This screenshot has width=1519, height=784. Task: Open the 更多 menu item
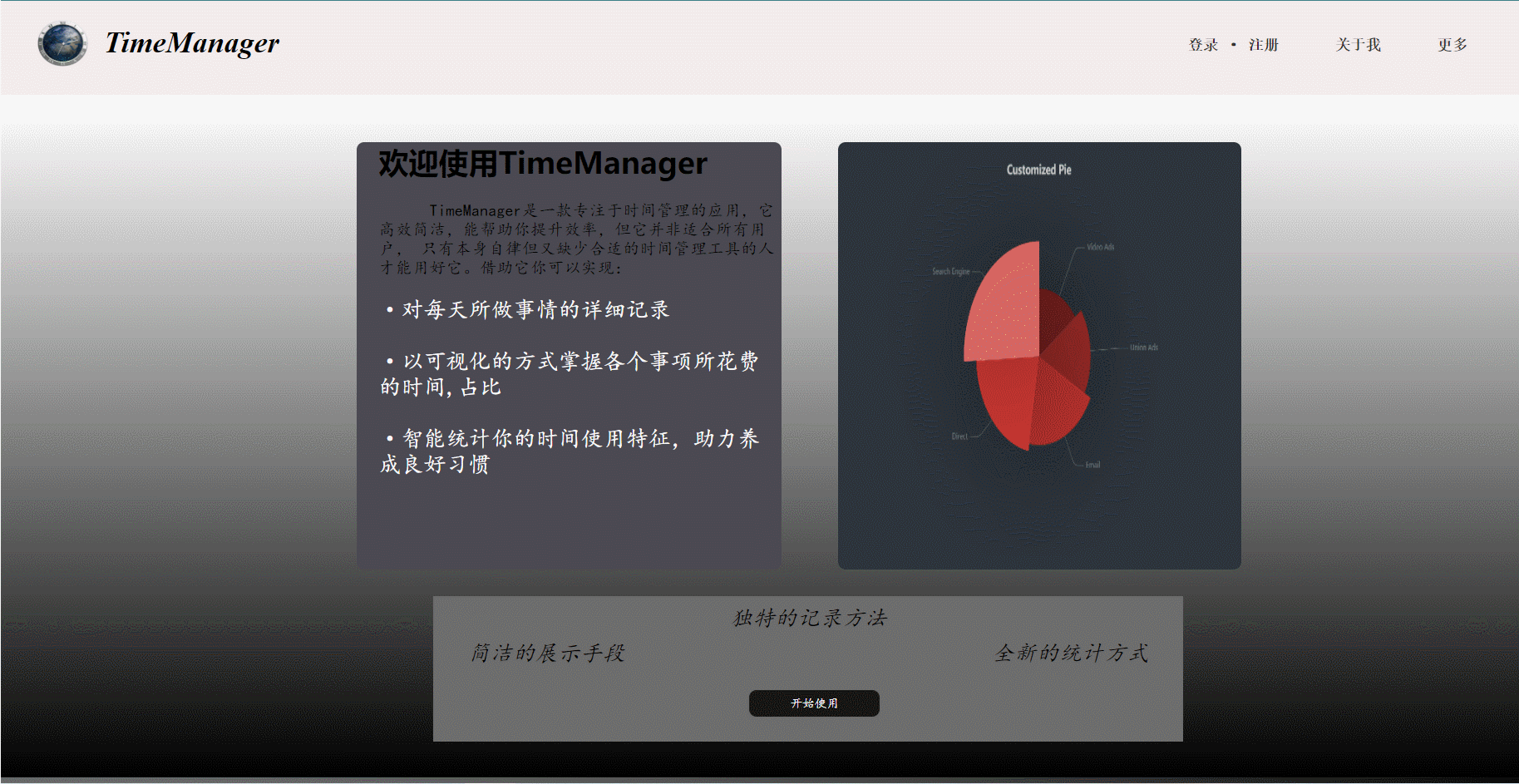click(x=1452, y=45)
